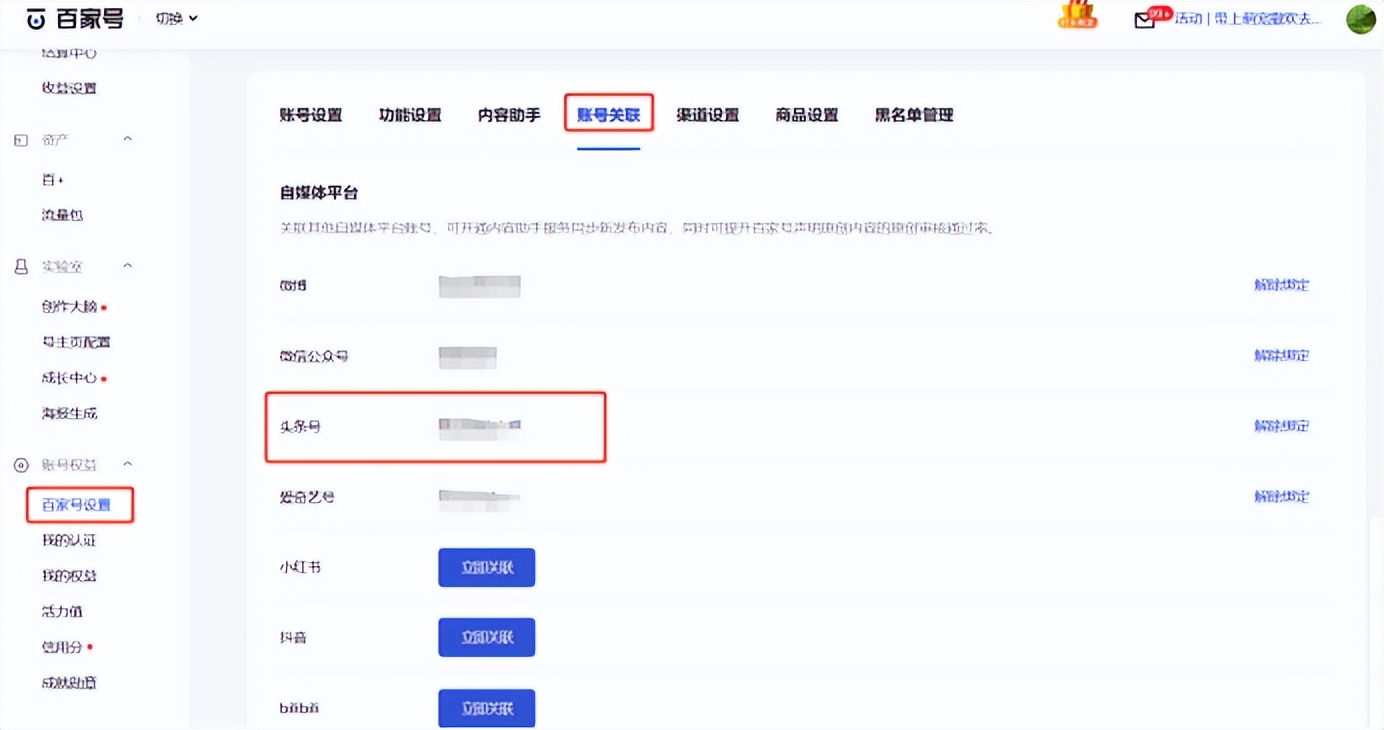Viewport: 1384px width, 730px height.
Task: Collapse the 资产 sidebar section
Action: 127,139
